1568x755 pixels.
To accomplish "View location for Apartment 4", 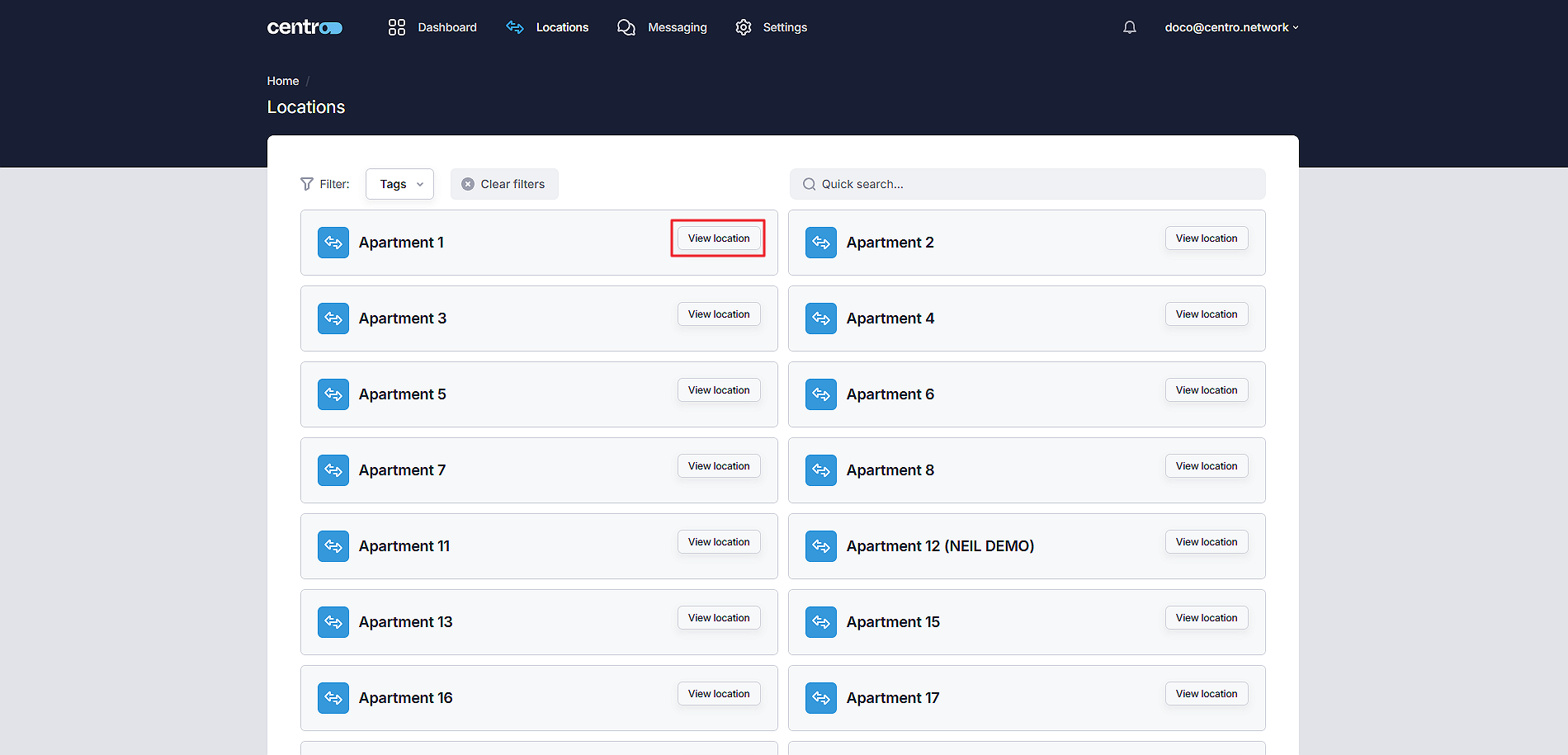I will pos(1207,314).
